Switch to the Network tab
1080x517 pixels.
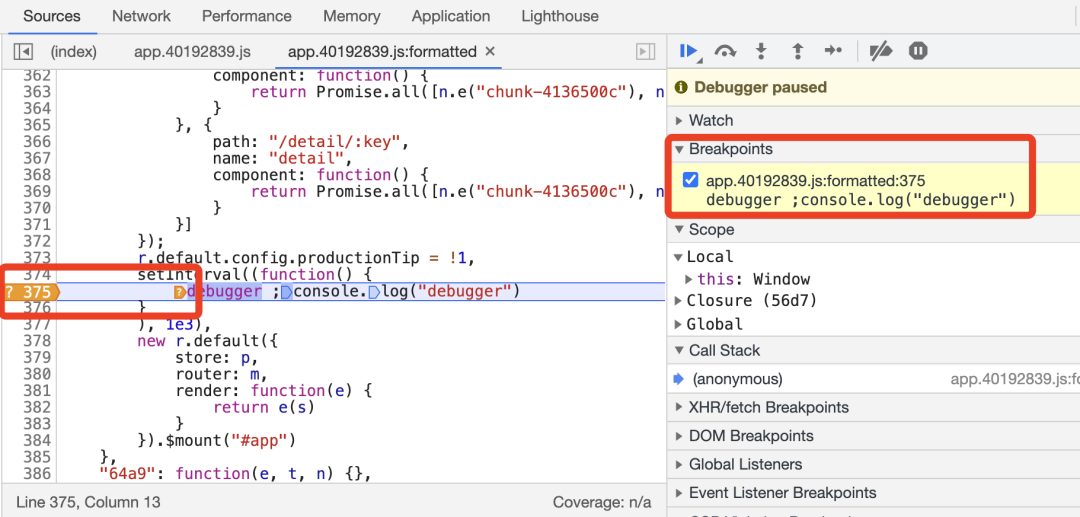click(141, 16)
